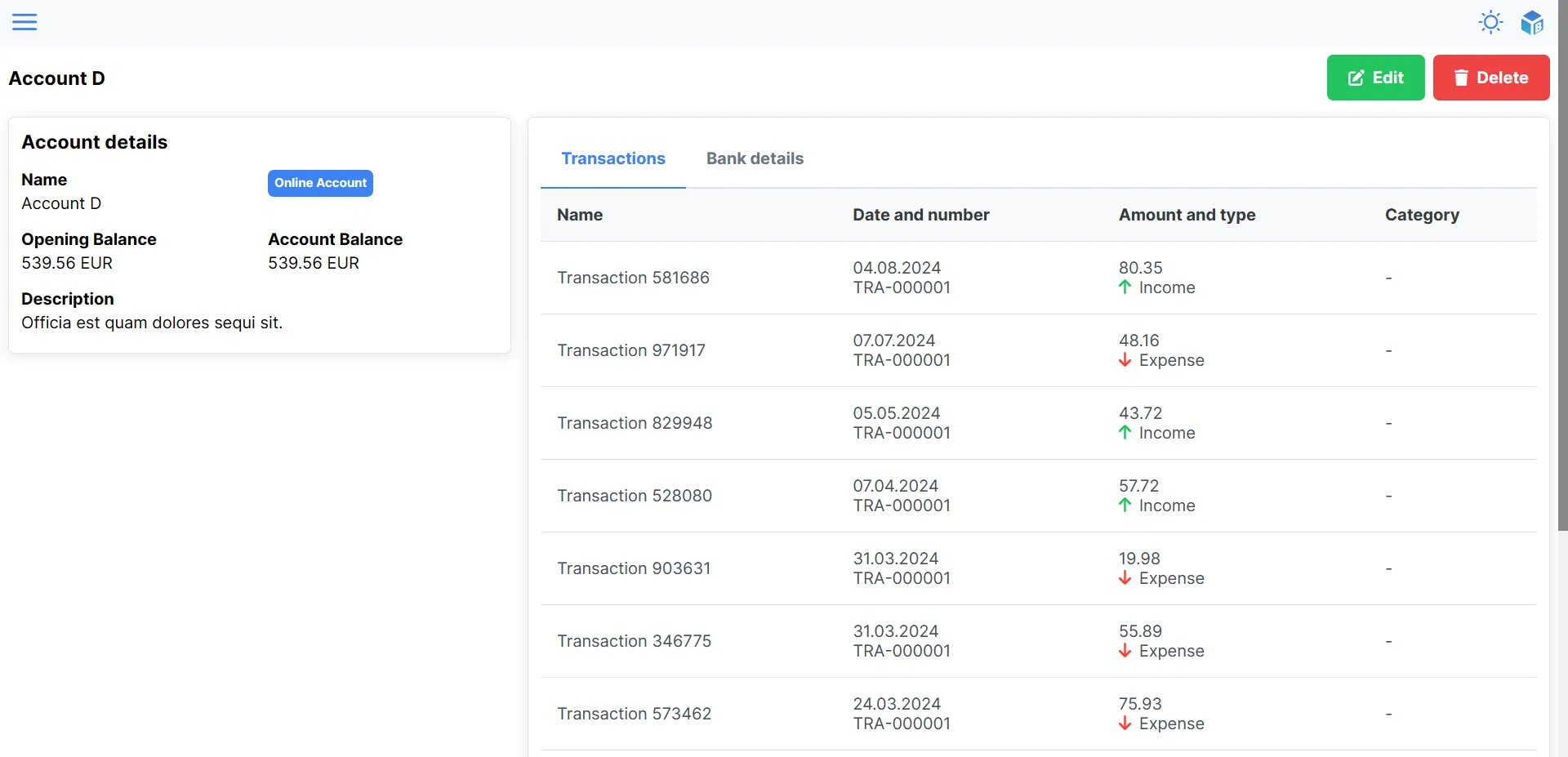Click income arrow for Transaction 829948
The width and height of the screenshot is (1568, 757).
[1125, 433]
